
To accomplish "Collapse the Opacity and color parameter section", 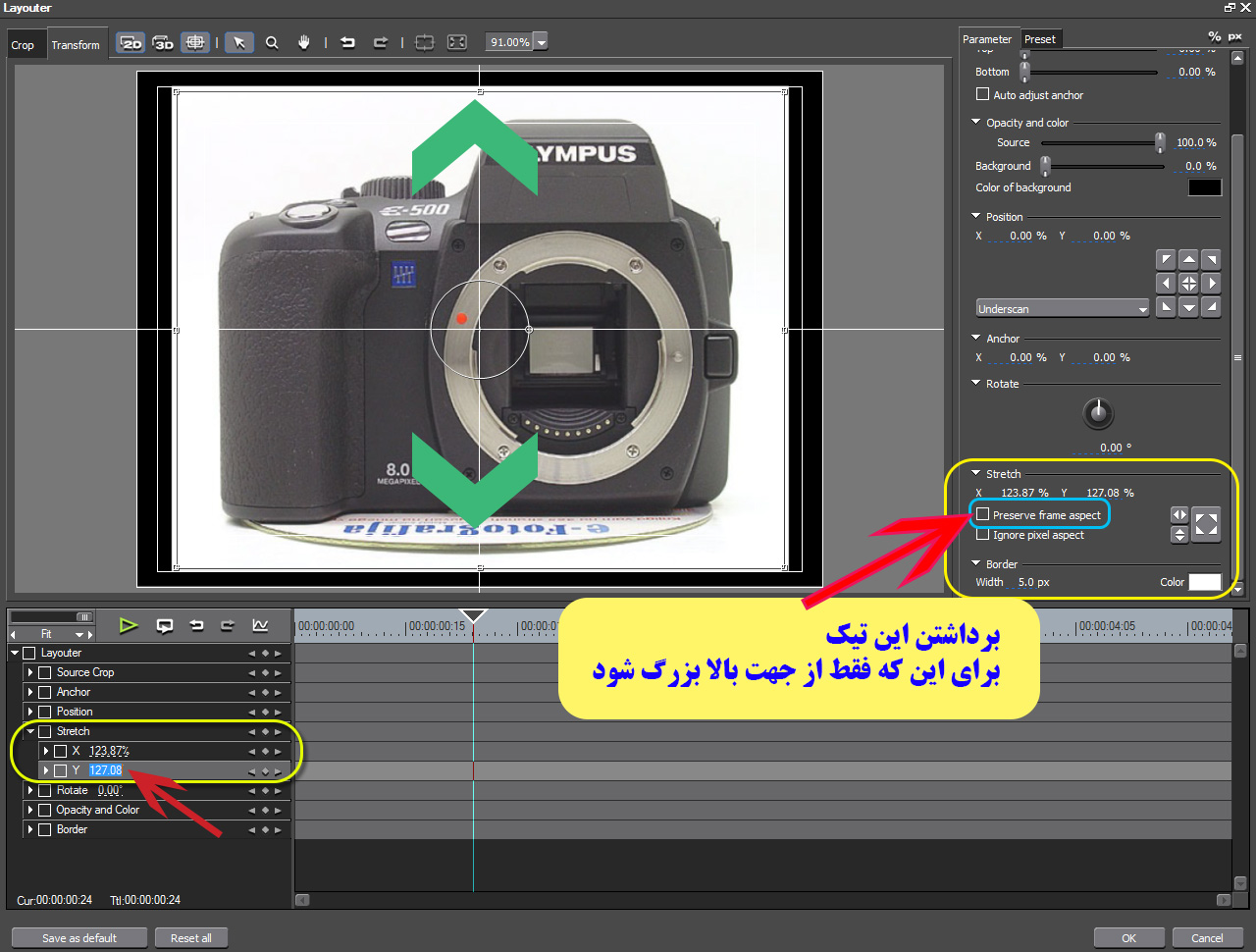I will [x=976, y=122].
